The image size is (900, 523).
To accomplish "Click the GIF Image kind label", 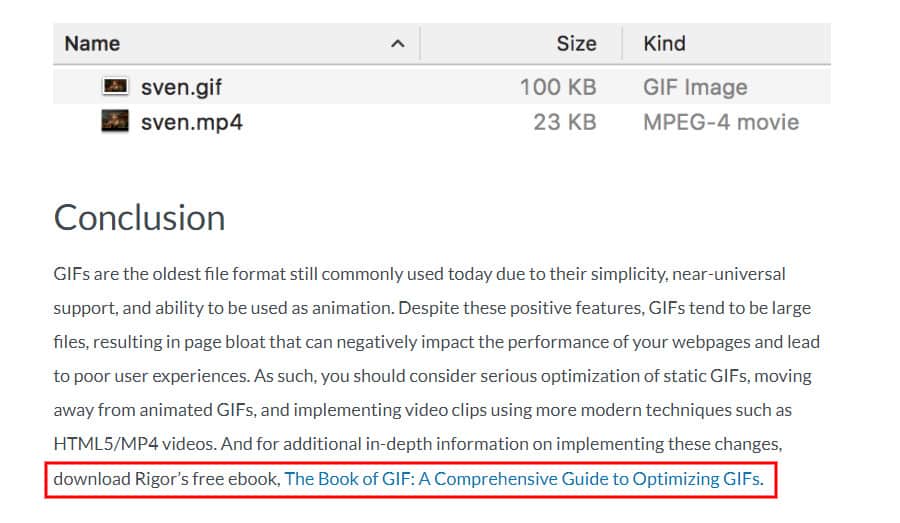I will click(695, 87).
